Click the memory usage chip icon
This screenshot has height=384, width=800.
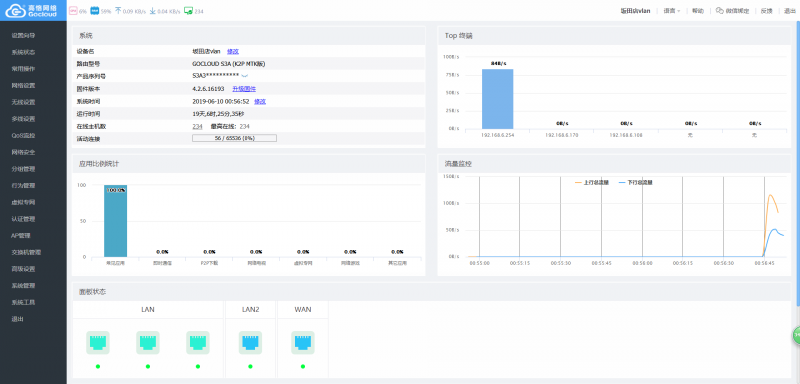[94, 10]
